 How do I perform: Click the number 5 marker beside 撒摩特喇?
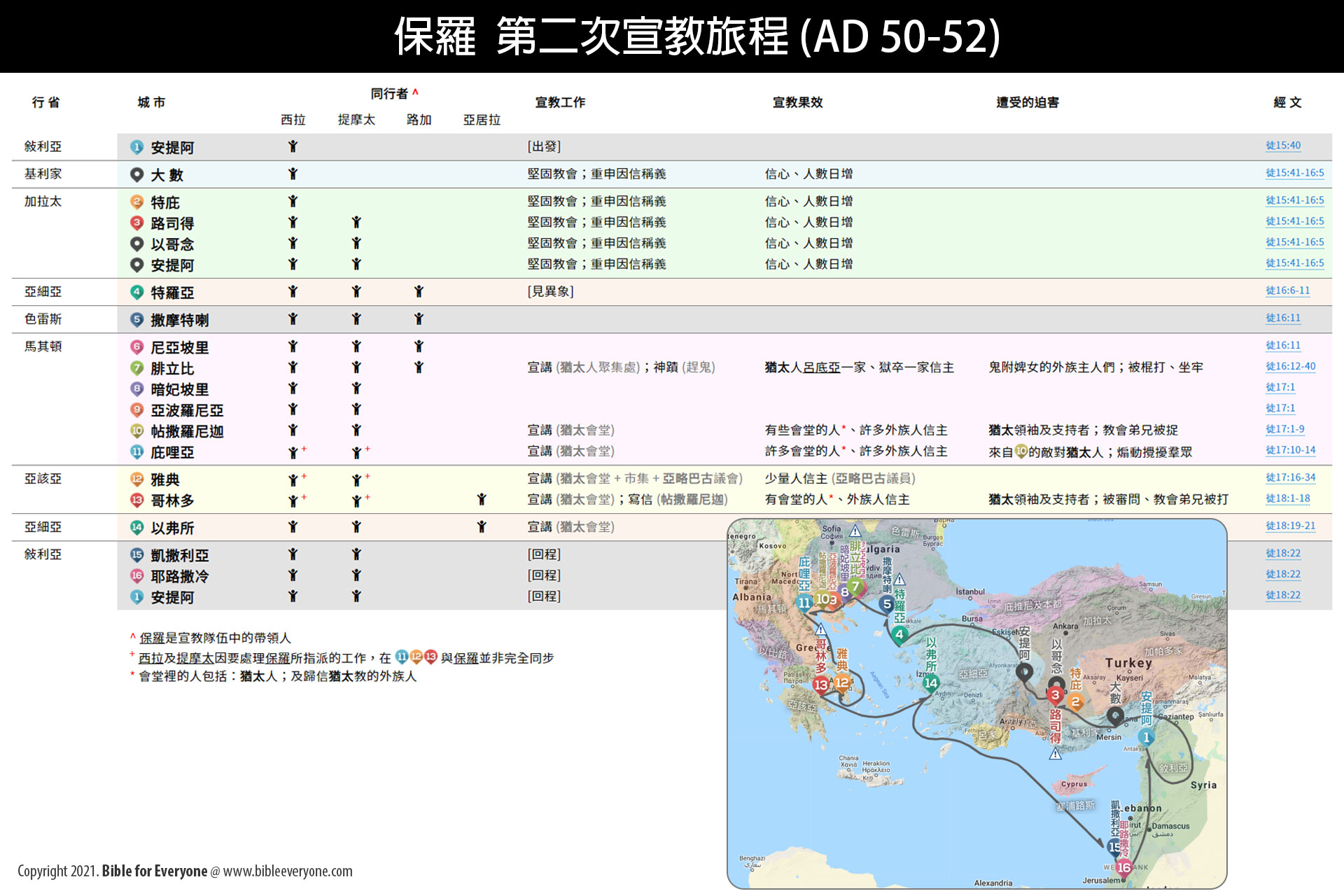136,319
